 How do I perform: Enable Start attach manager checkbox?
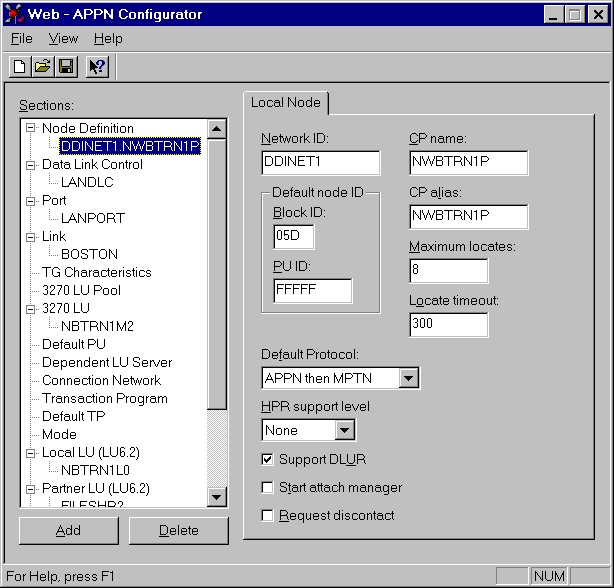coord(267,488)
